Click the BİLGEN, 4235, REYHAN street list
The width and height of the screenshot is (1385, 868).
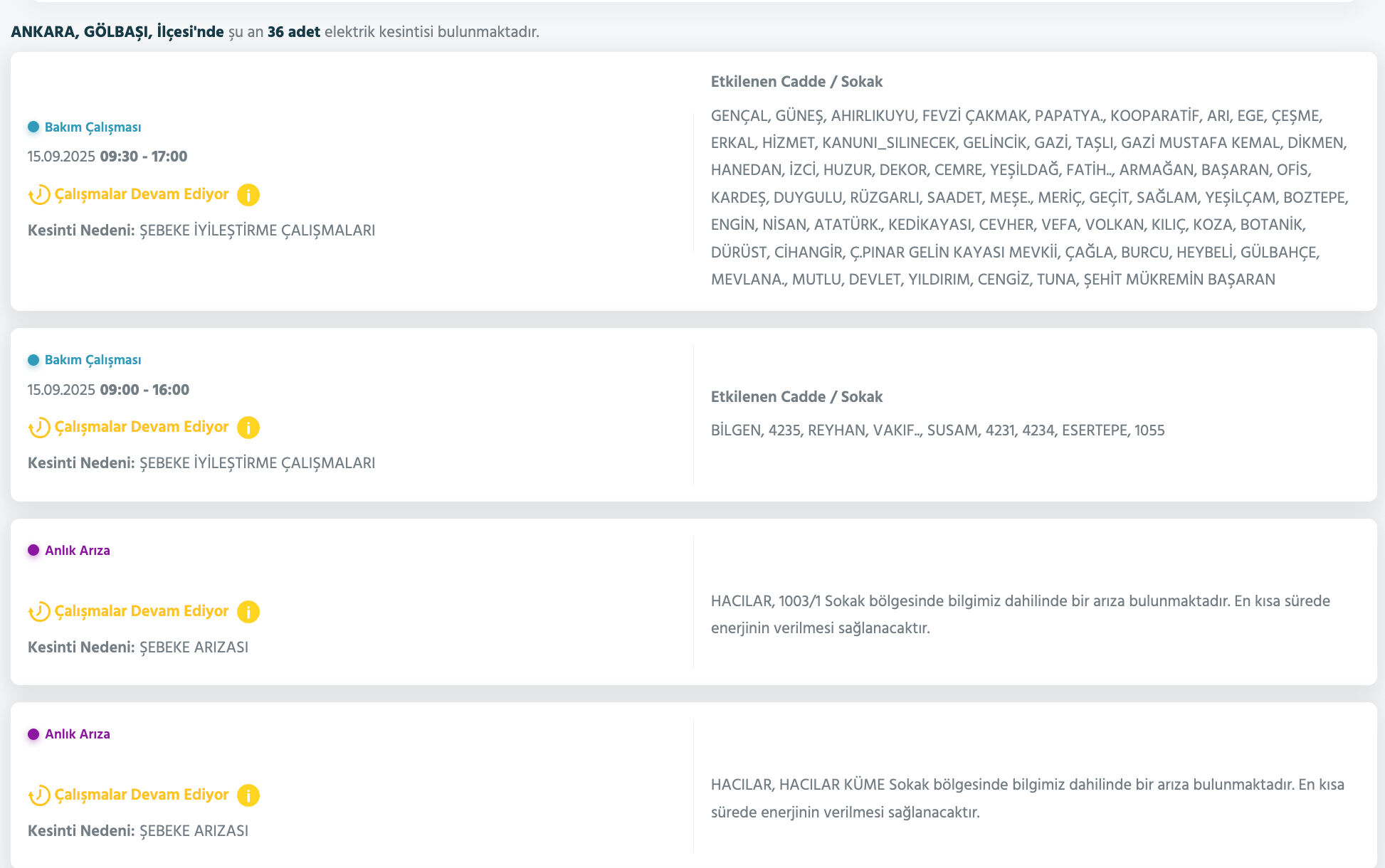(937, 430)
